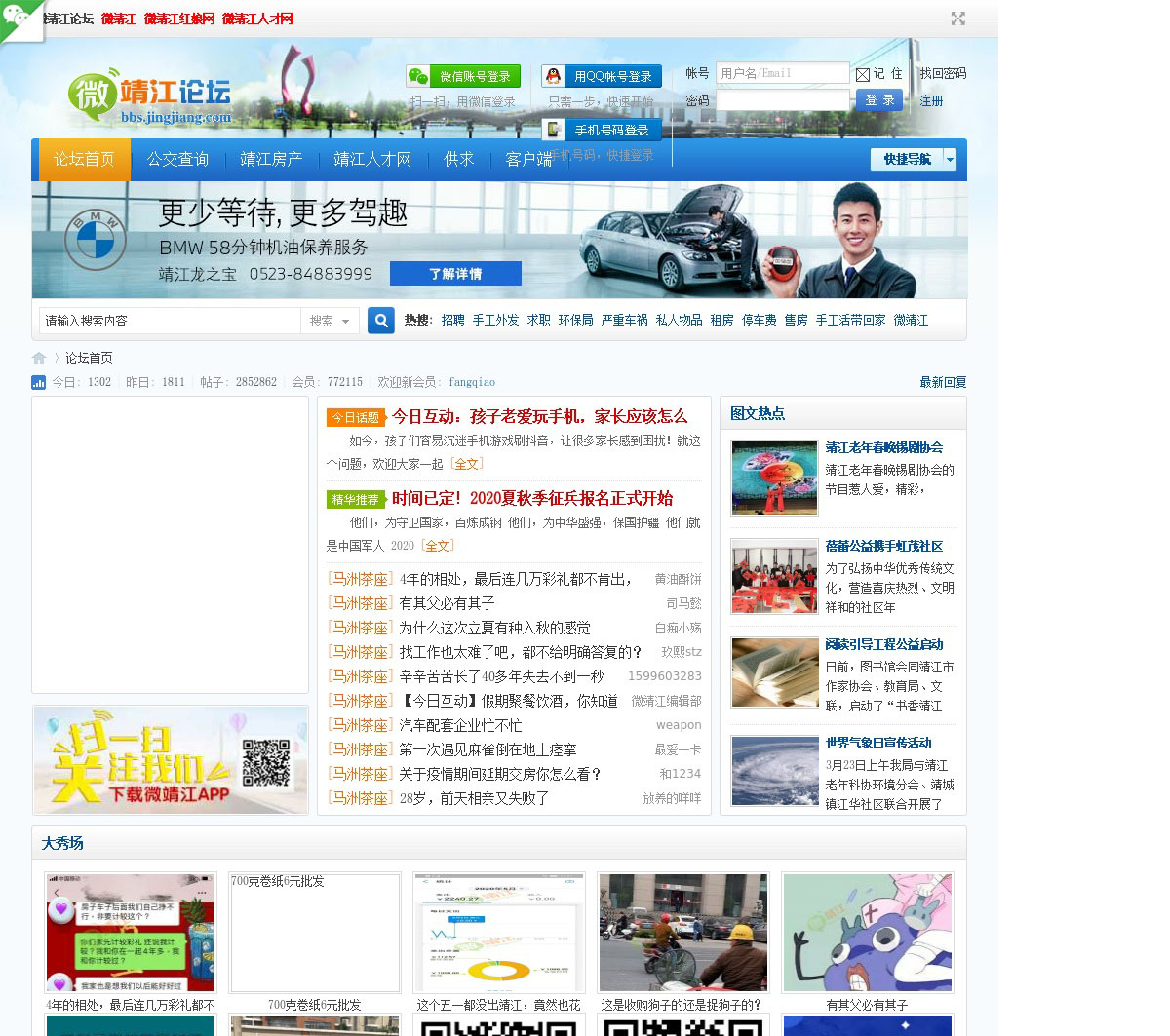The image size is (1170, 1036).
Task: Click the BMW logo in banner
Action: (96, 240)
